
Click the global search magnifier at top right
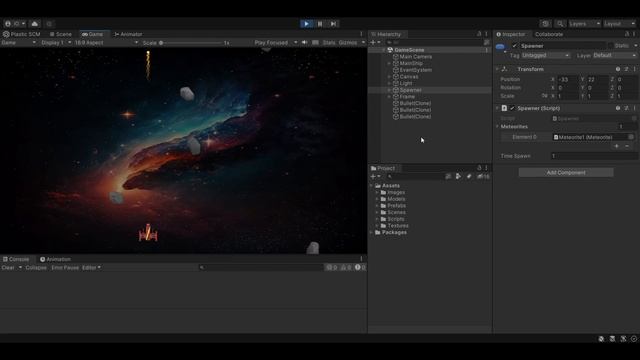point(560,24)
